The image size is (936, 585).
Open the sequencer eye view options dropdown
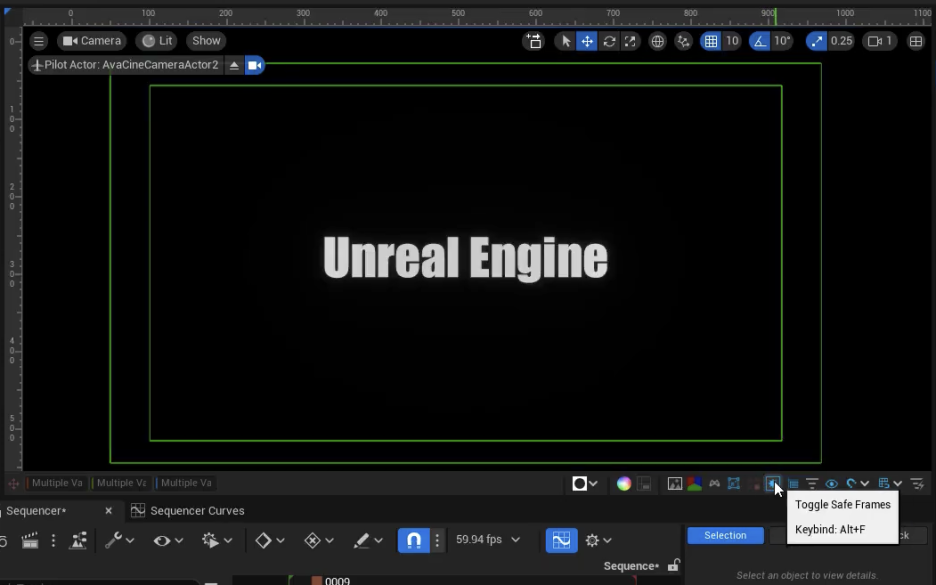point(168,541)
